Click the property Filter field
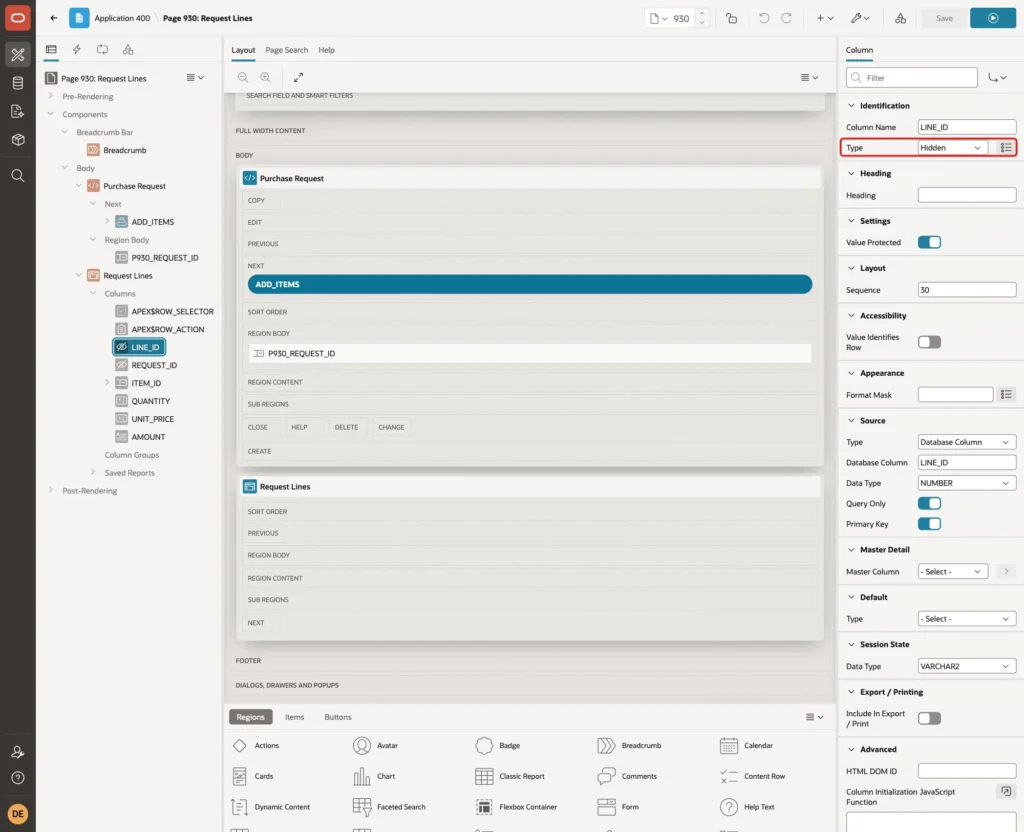Viewport: 1024px width, 832px height. (x=912, y=78)
